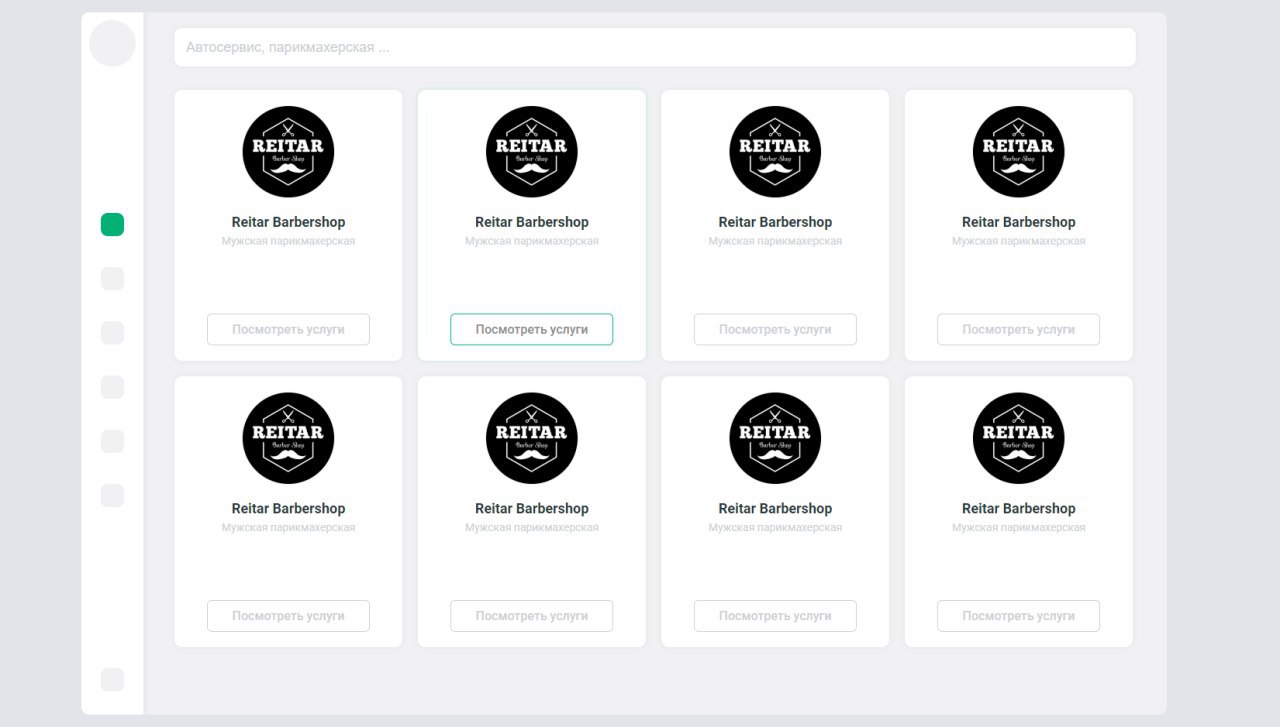
Task: Click 'Reitar Barbershop' title on top row's first card
Action: point(288,222)
